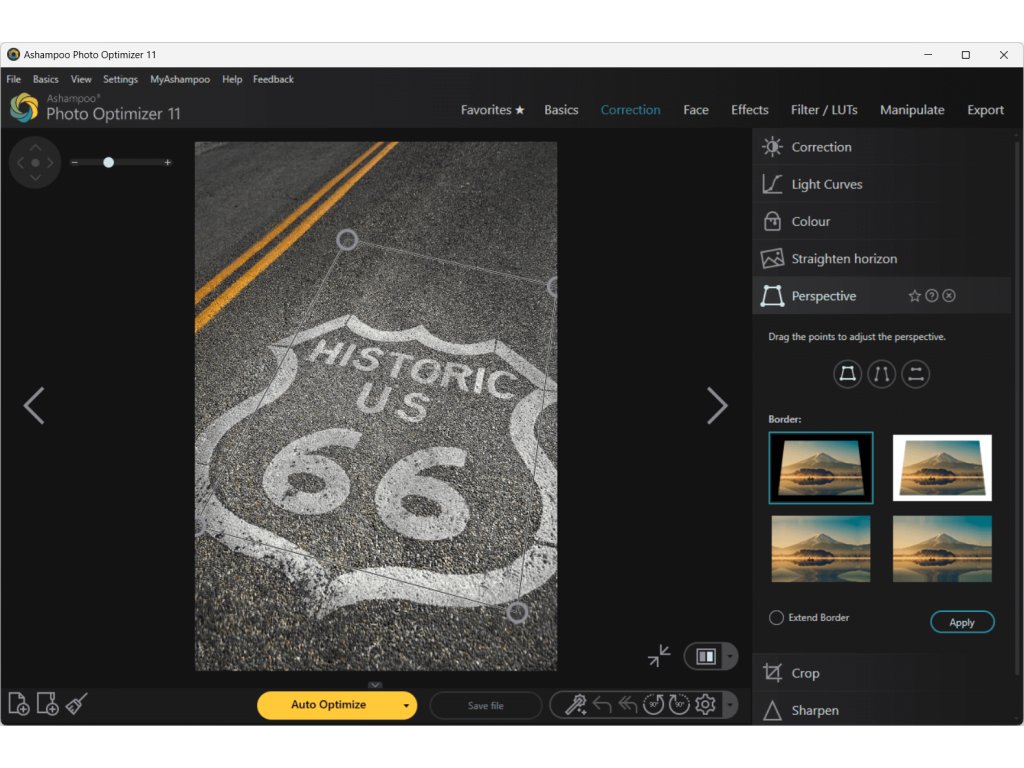Select the four-point perspective mode icon
This screenshot has height=768, width=1024.
[x=848, y=374]
